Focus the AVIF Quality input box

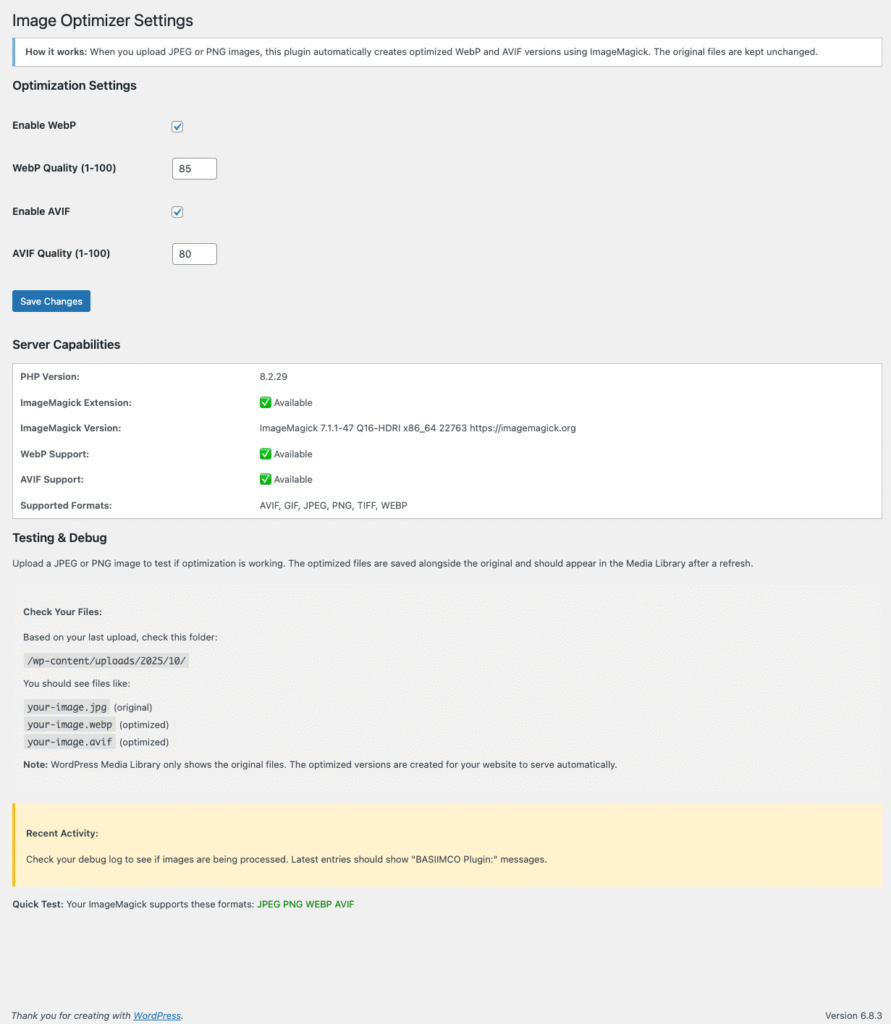tap(194, 254)
